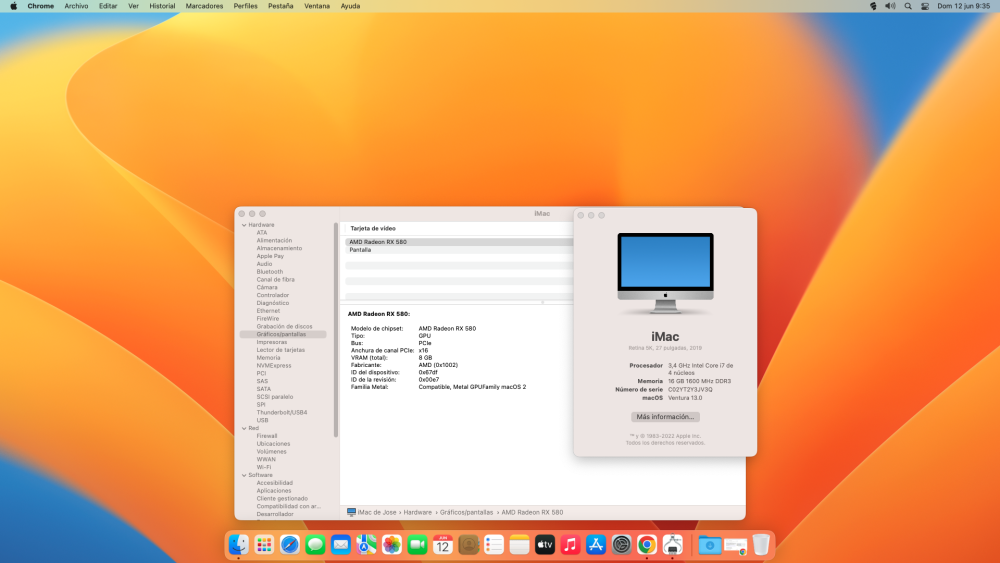Viewport: 1000px width, 563px height.
Task: Collapse the Hardware section in sidebar
Action: pos(244,225)
